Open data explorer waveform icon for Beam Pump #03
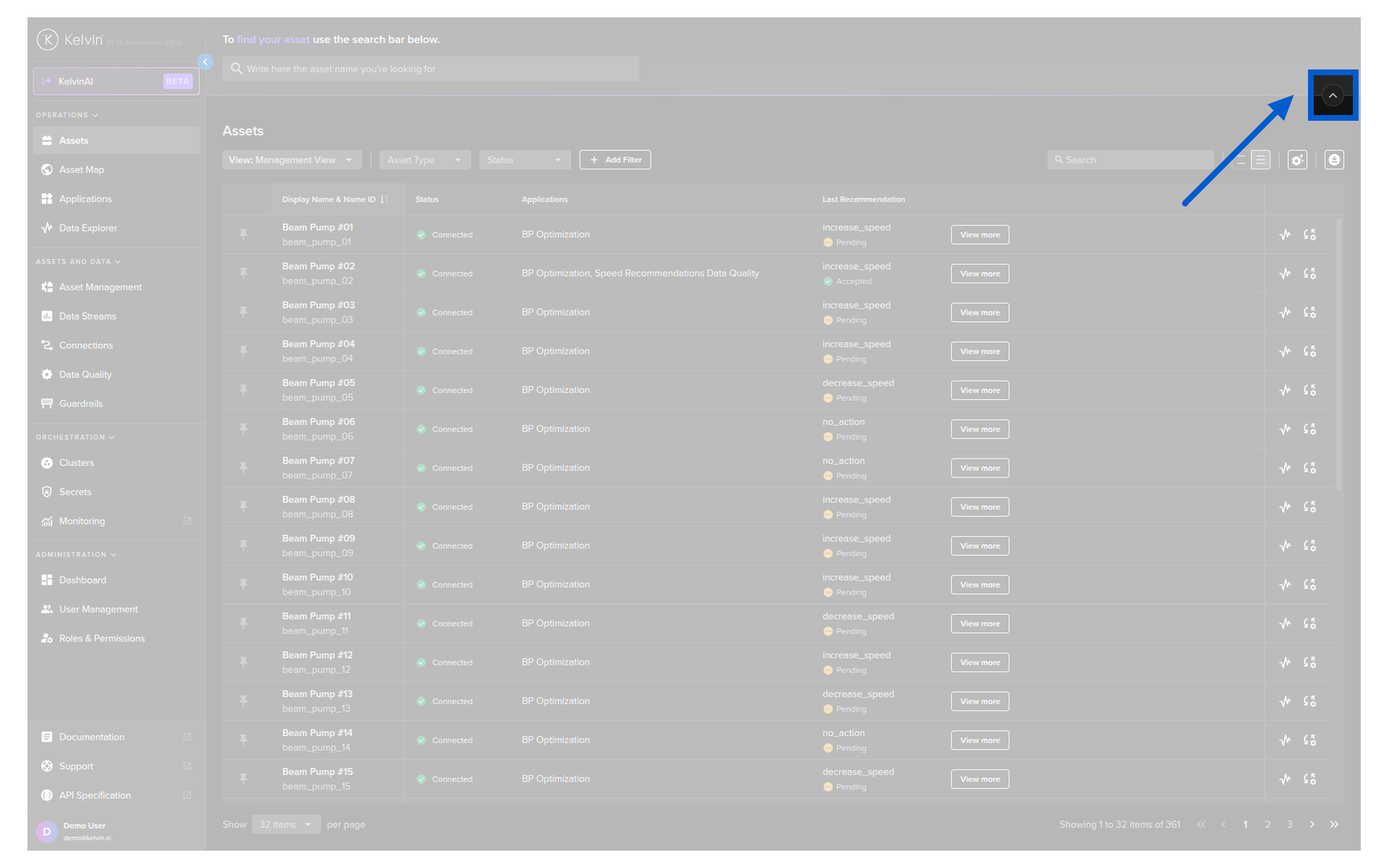The height and width of the screenshot is (868, 1389). point(1284,312)
